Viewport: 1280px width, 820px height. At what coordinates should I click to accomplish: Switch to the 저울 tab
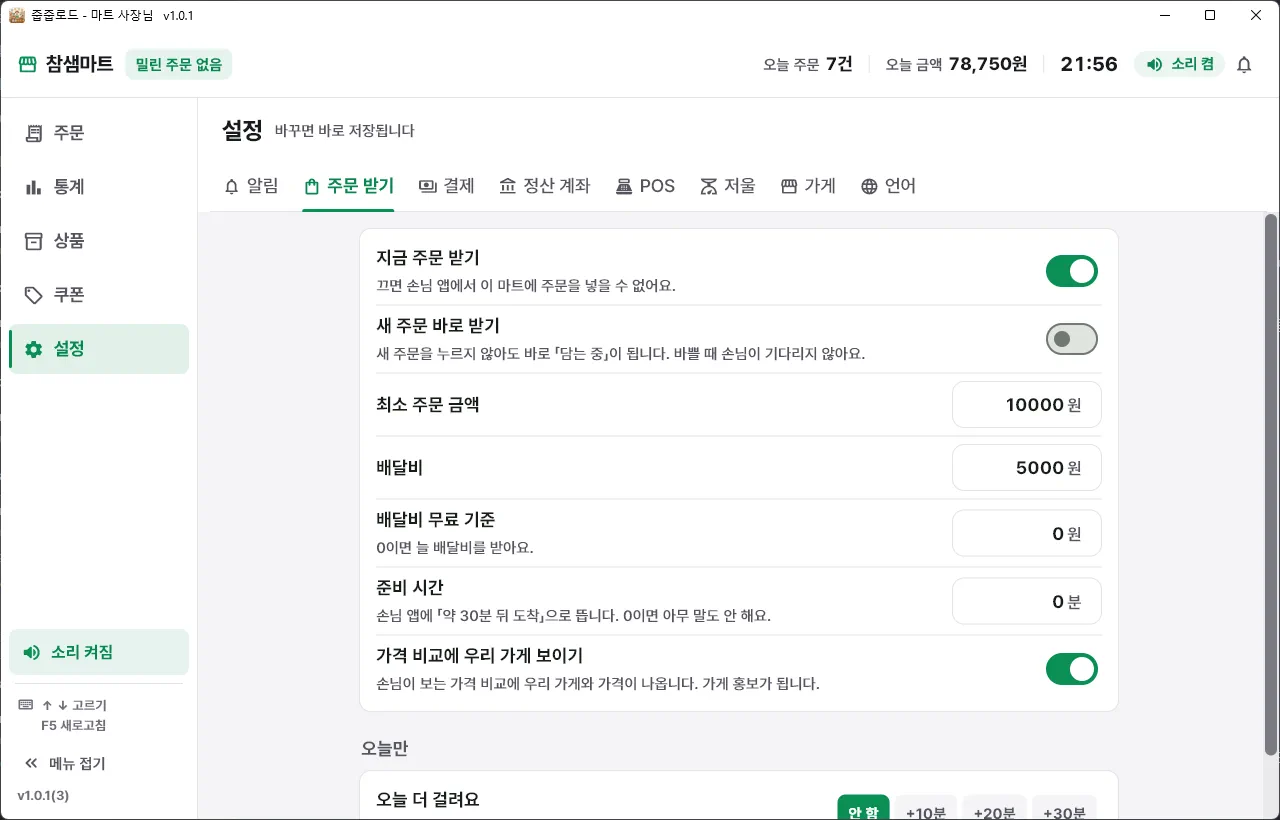[x=727, y=186]
